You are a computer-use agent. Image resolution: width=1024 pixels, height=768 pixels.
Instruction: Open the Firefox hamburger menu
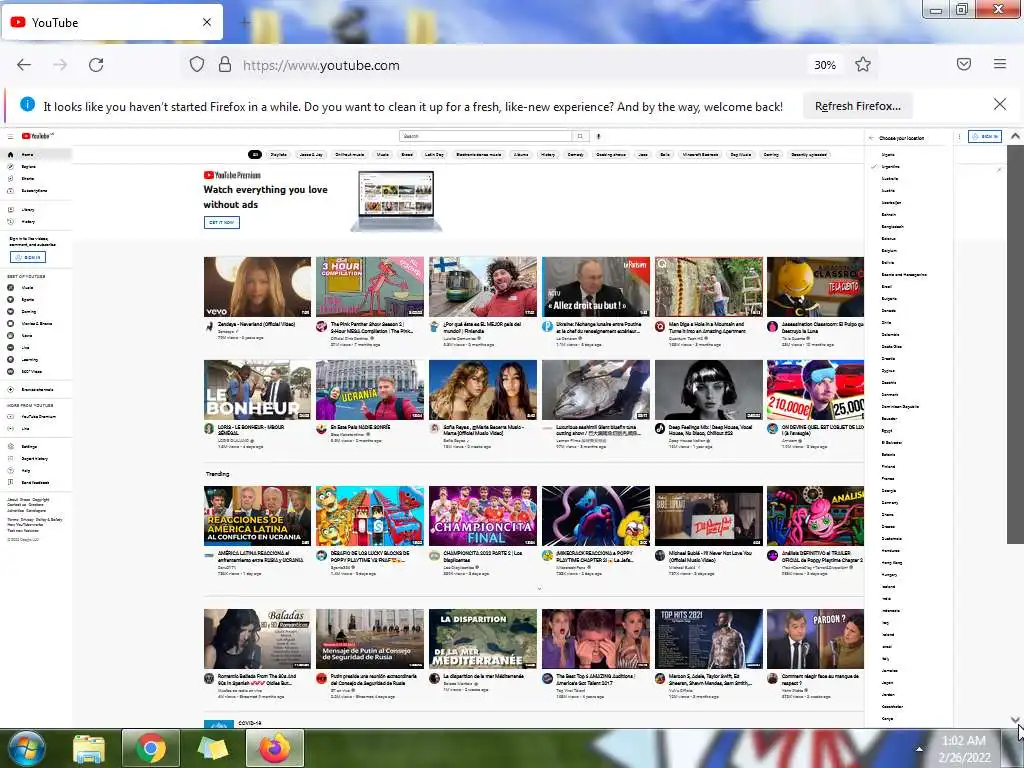pyautogui.click(x=1000, y=64)
